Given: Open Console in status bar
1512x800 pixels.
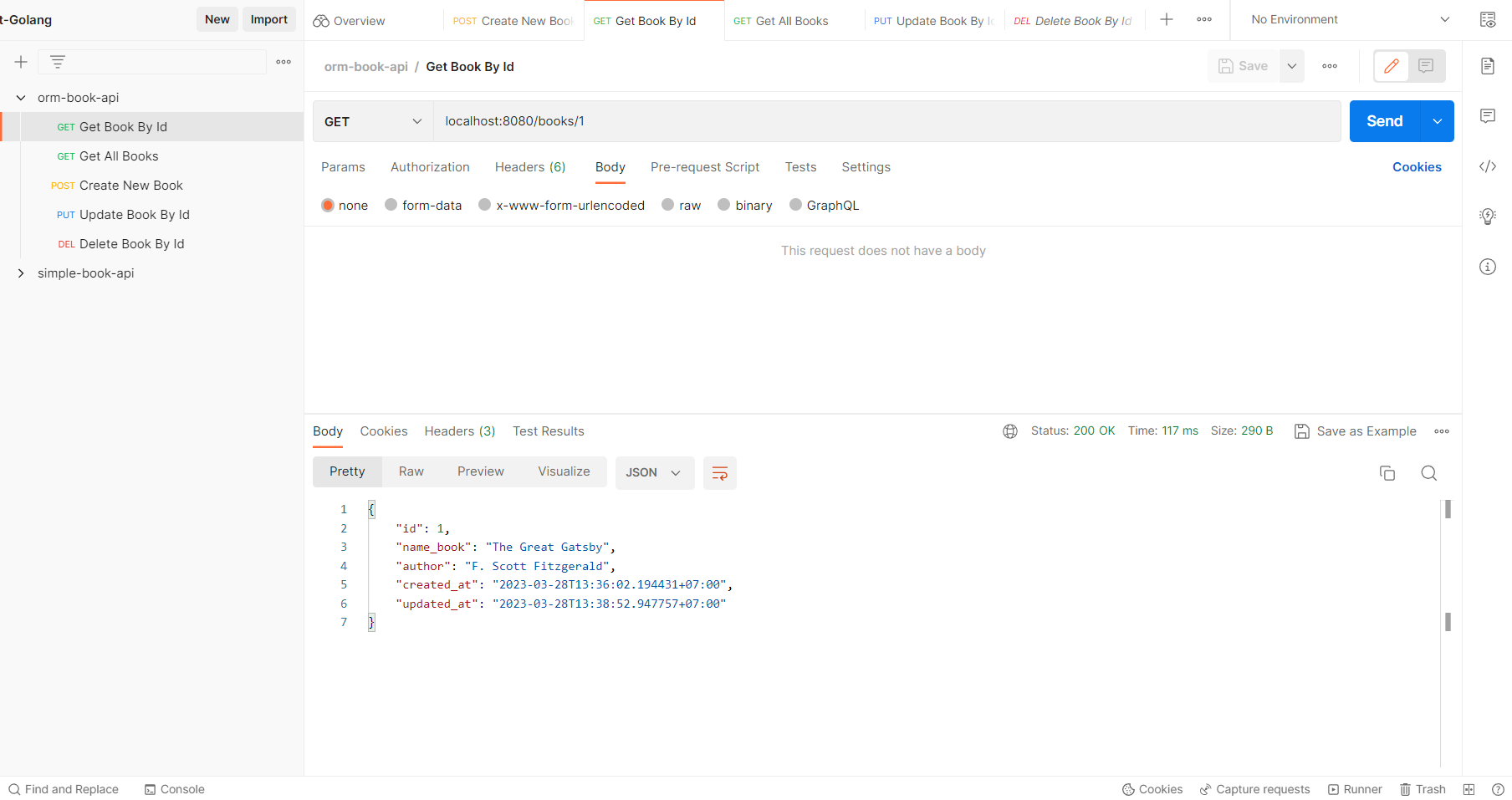Looking at the screenshot, I should click(175, 789).
